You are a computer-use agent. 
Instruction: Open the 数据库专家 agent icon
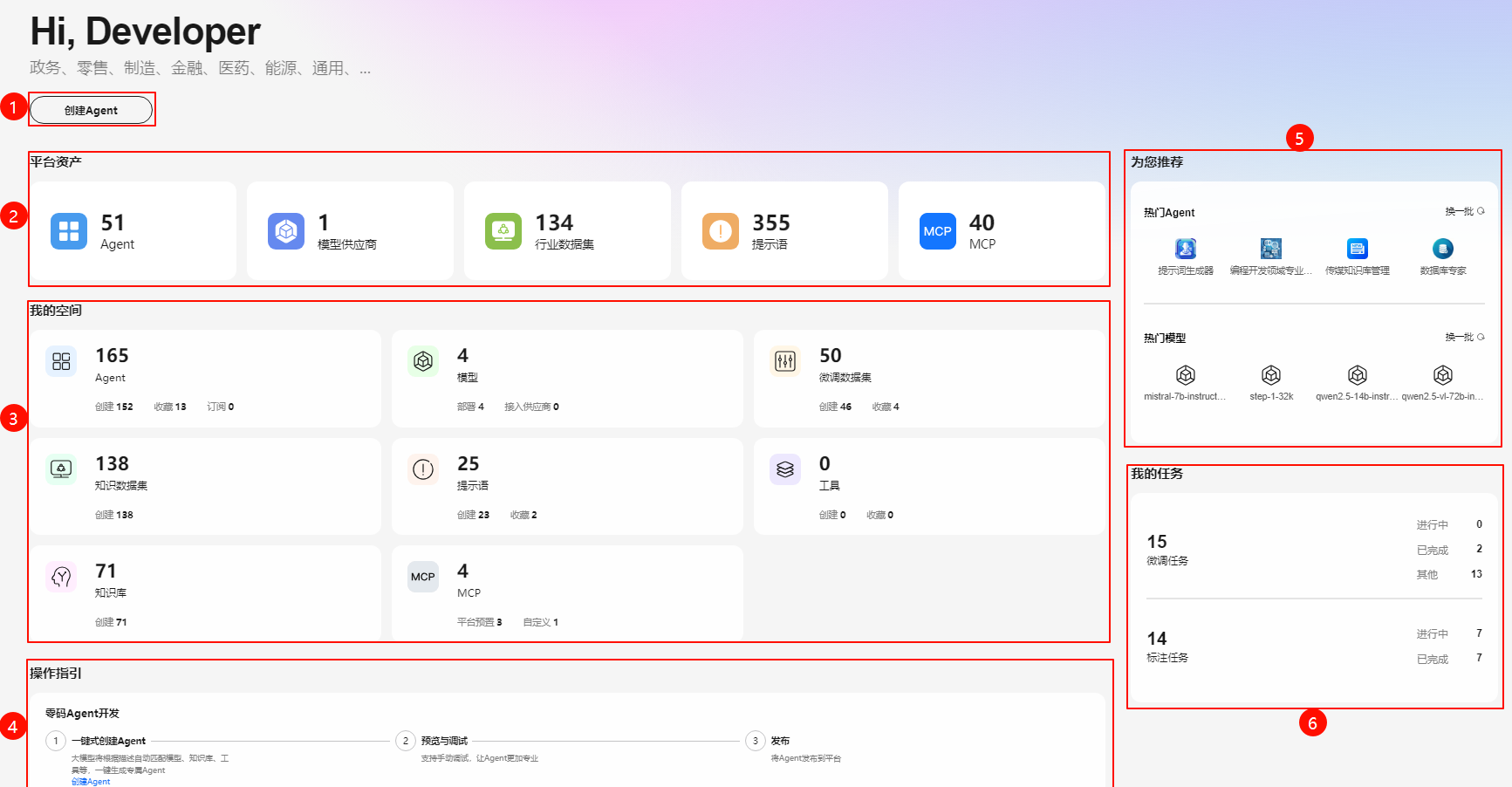coord(1443,250)
